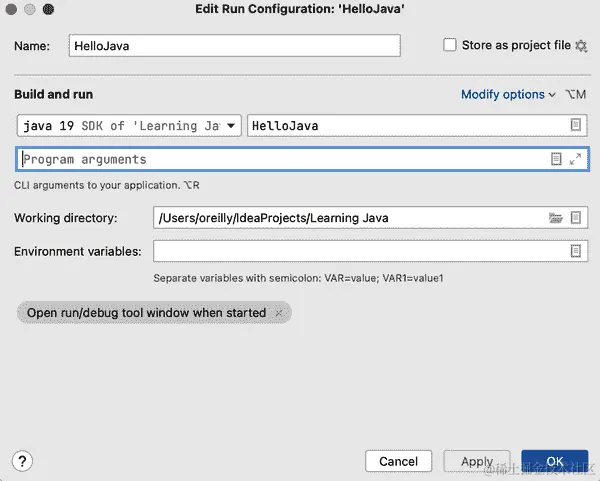Browse working directory with folder icon
The height and width of the screenshot is (481, 600).
click(x=555, y=218)
